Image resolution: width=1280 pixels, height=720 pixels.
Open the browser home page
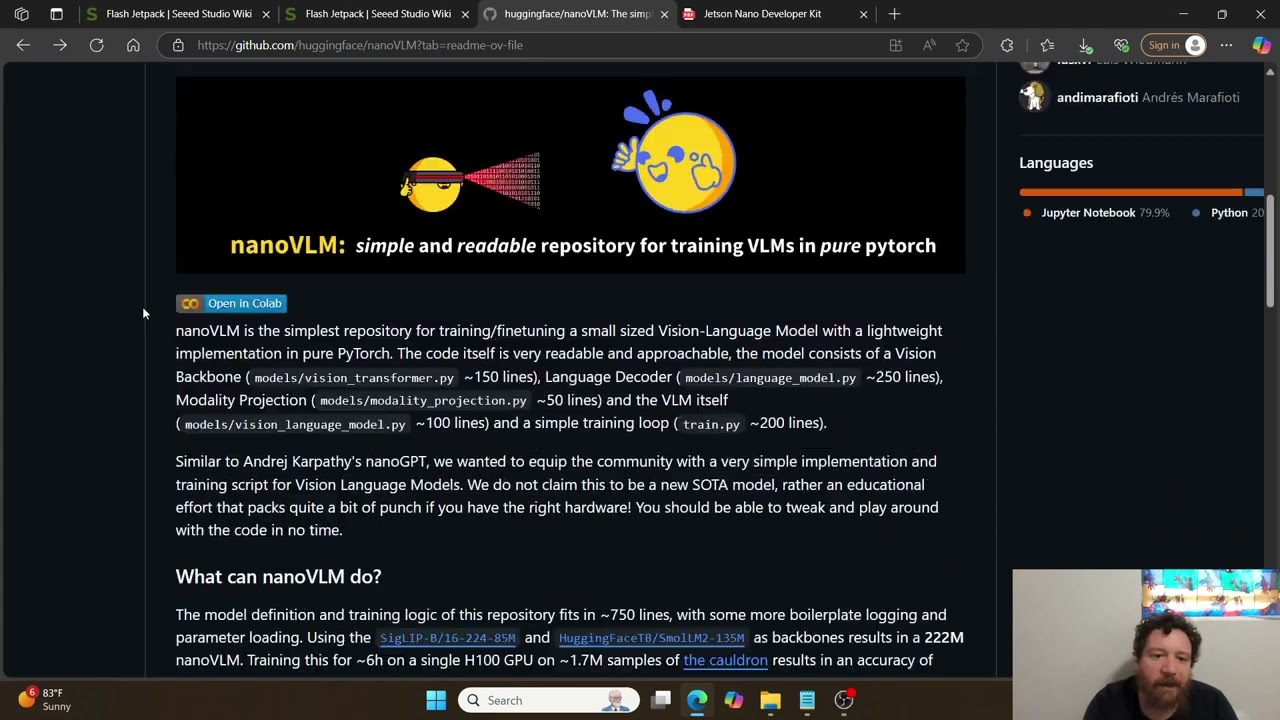tap(133, 45)
